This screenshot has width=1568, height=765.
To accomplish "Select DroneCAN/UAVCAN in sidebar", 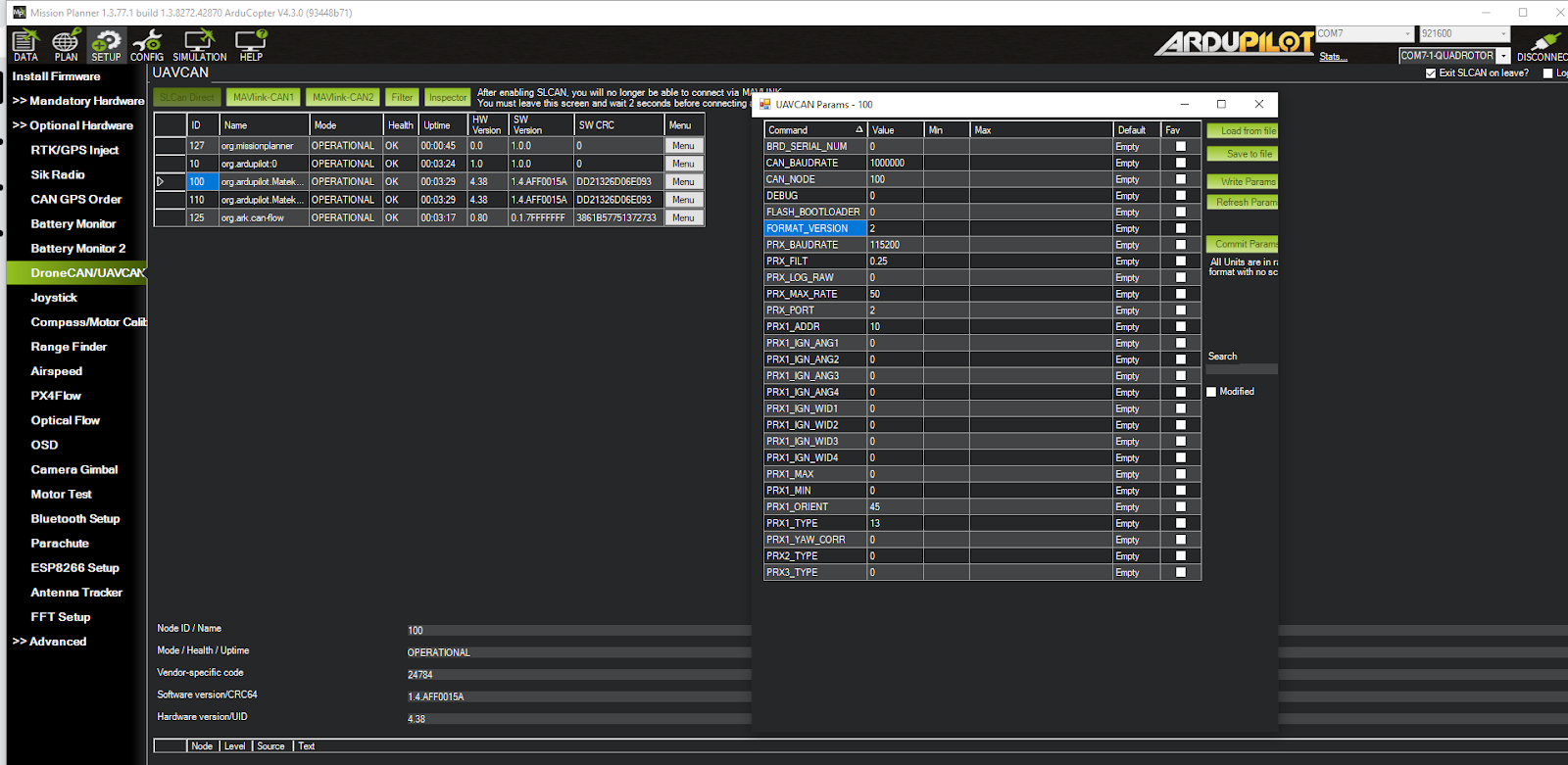I will pyautogui.click(x=76, y=273).
